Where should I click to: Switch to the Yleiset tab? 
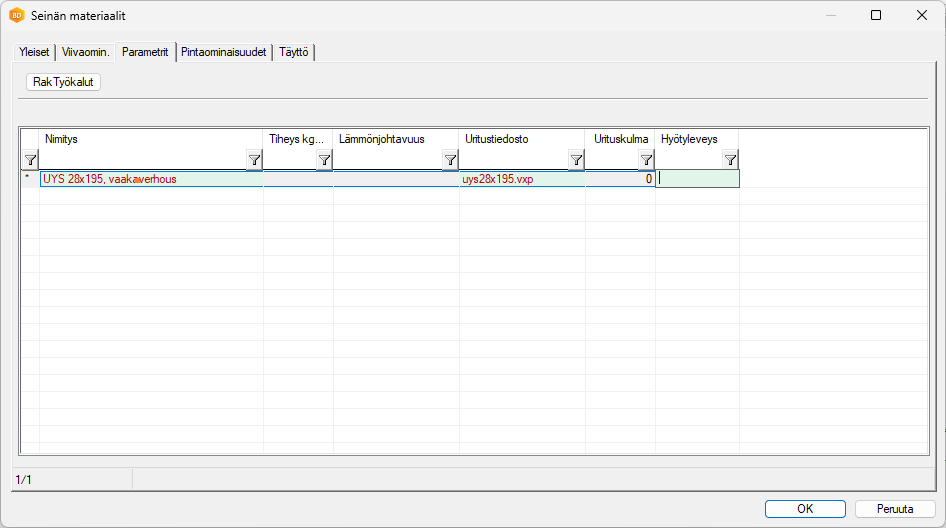coord(34,52)
